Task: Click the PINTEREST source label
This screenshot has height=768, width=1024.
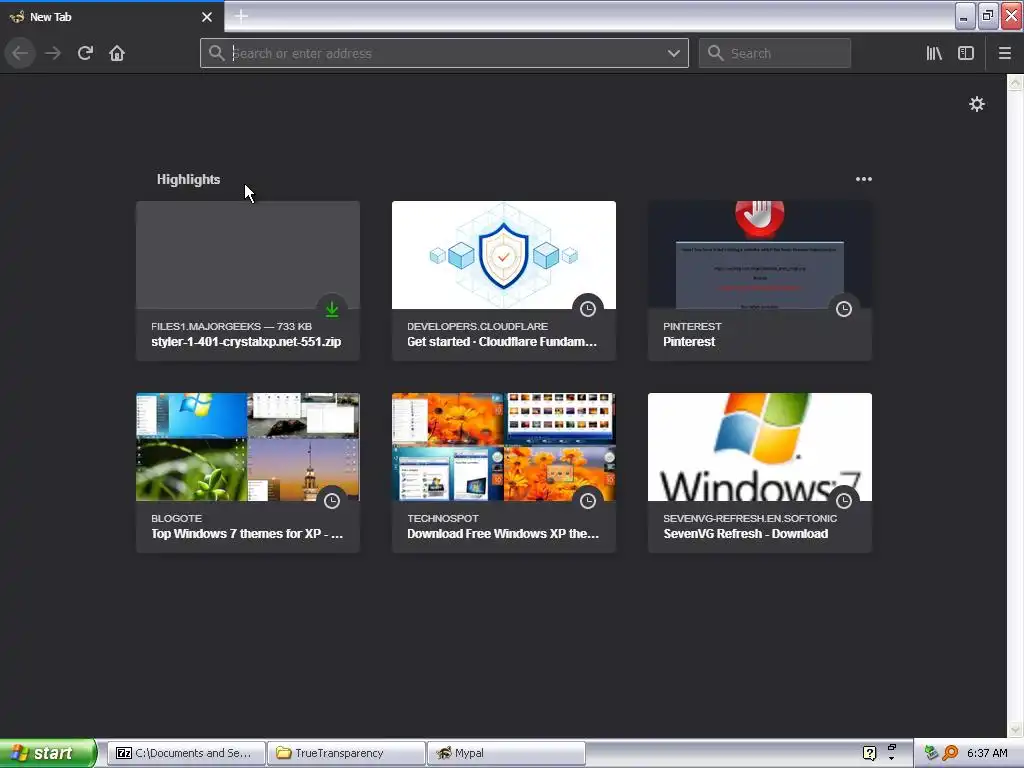Action: click(x=692, y=326)
